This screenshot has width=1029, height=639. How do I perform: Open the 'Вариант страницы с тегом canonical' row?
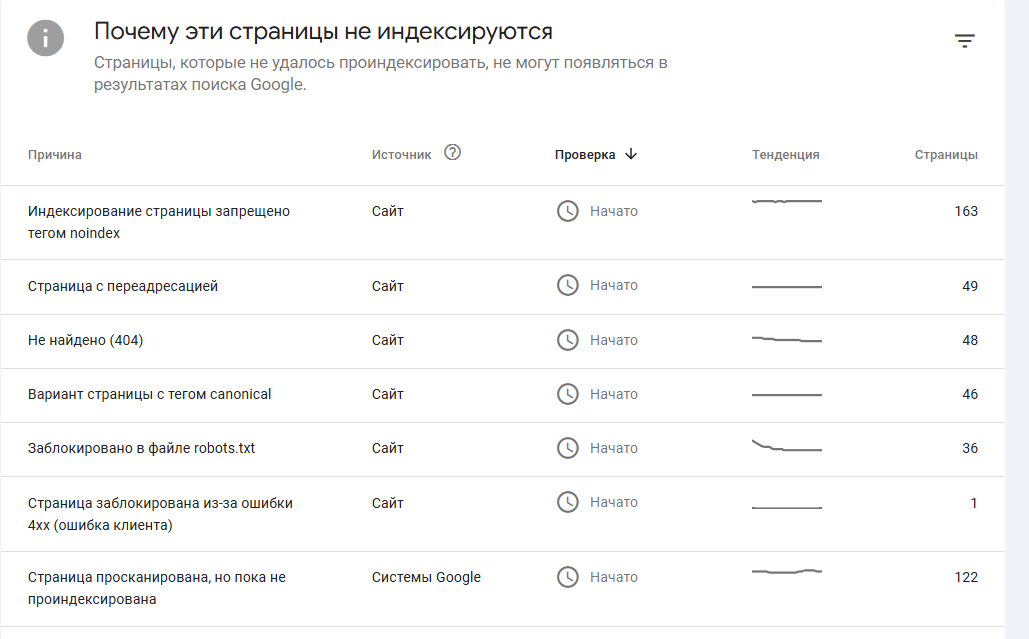503,395
